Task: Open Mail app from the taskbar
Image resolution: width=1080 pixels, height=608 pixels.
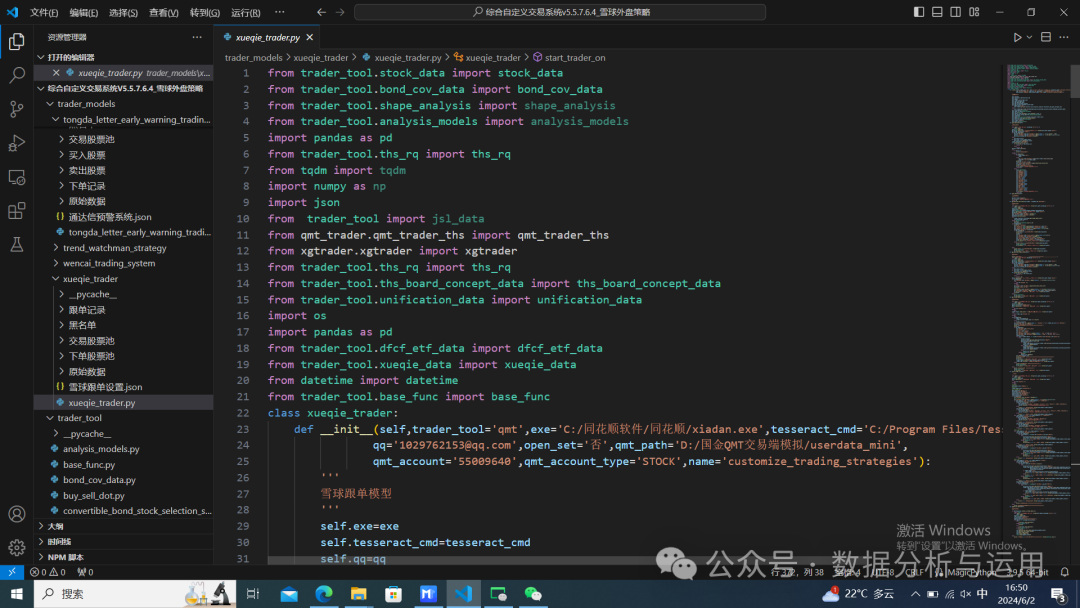Action: (289, 594)
